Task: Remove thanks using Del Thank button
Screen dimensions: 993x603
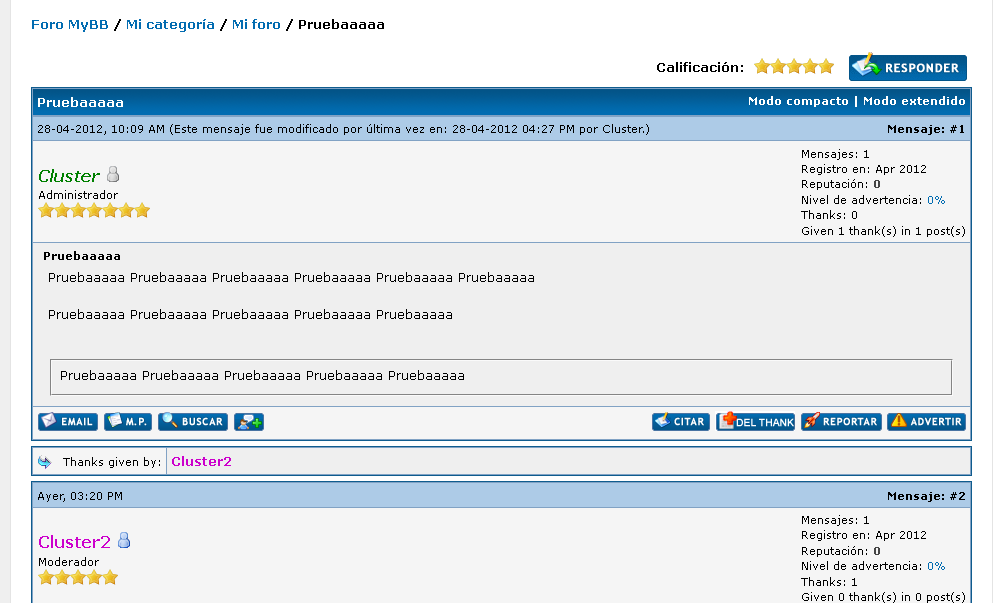Action: (755, 422)
